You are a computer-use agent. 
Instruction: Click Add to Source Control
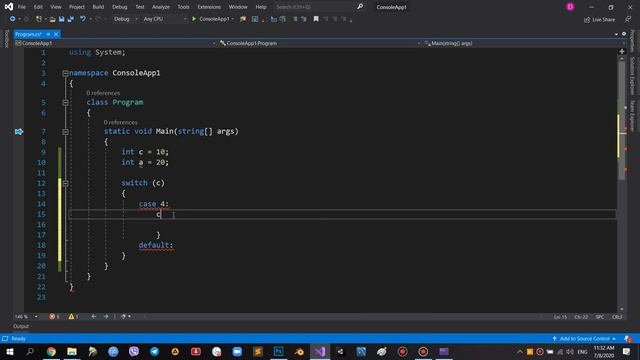[584, 339]
